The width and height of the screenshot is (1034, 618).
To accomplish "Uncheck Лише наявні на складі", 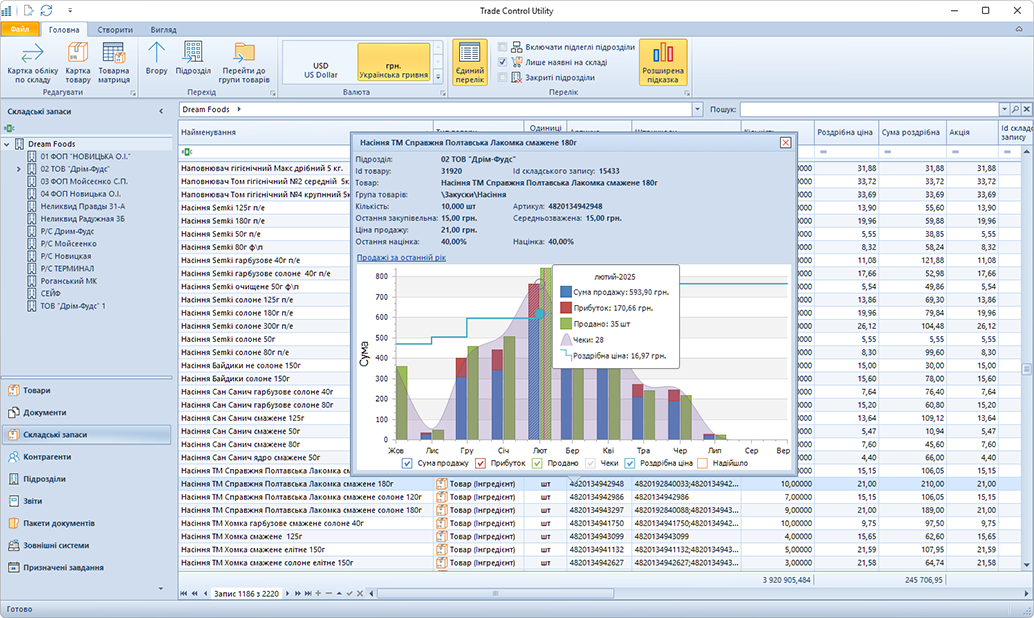I will coord(503,62).
